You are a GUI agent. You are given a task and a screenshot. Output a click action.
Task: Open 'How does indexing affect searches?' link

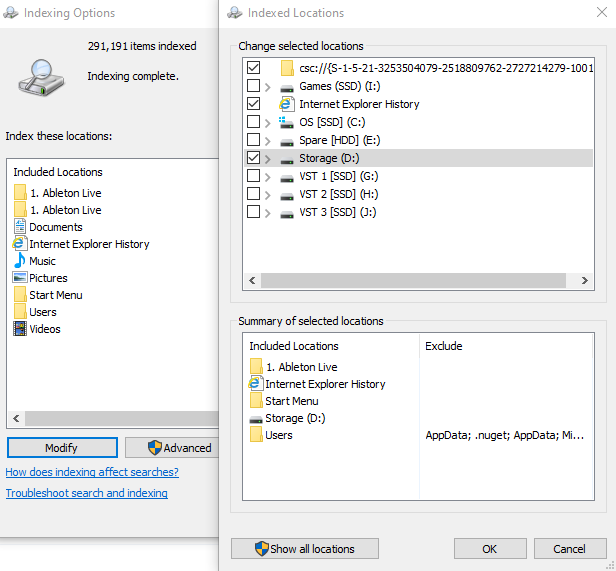(92, 472)
